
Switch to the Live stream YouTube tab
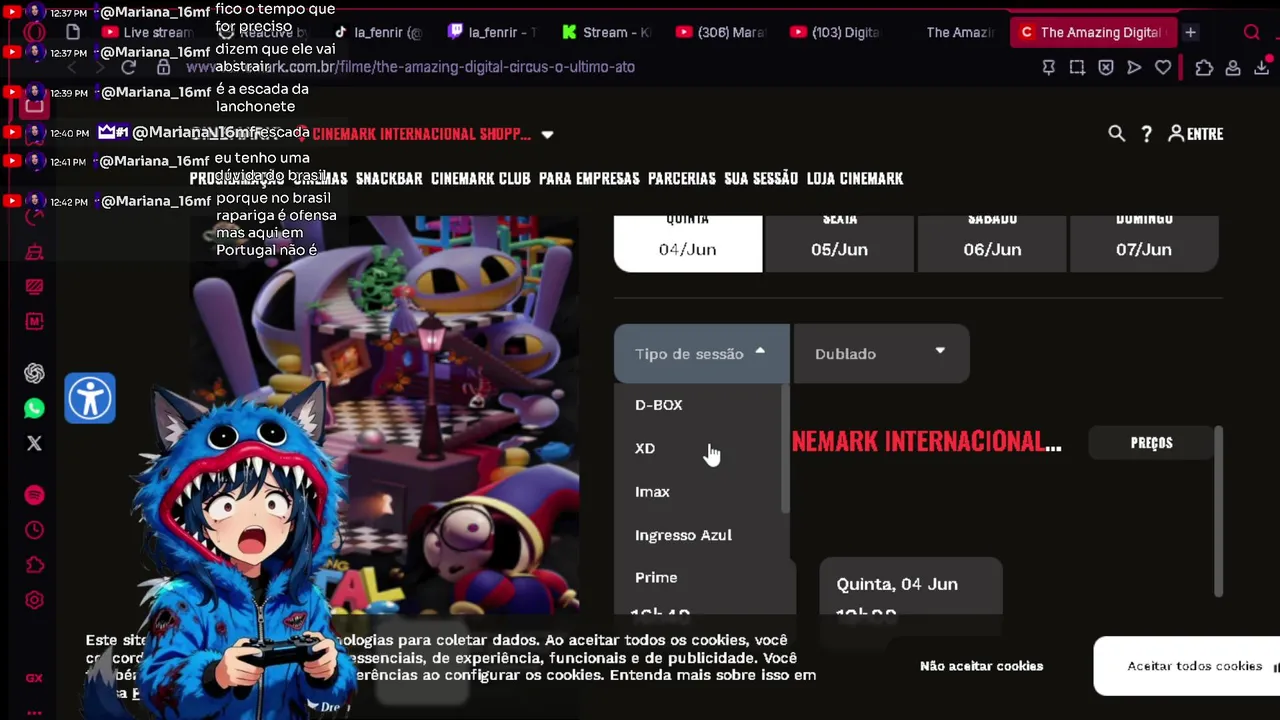click(x=148, y=32)
